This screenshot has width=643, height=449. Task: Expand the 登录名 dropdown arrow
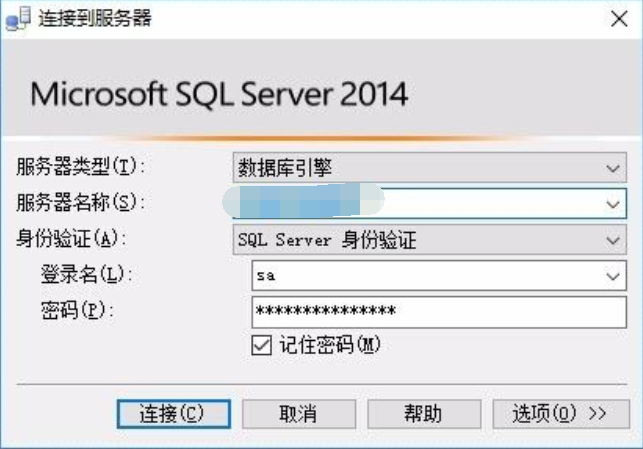(613, 276)
